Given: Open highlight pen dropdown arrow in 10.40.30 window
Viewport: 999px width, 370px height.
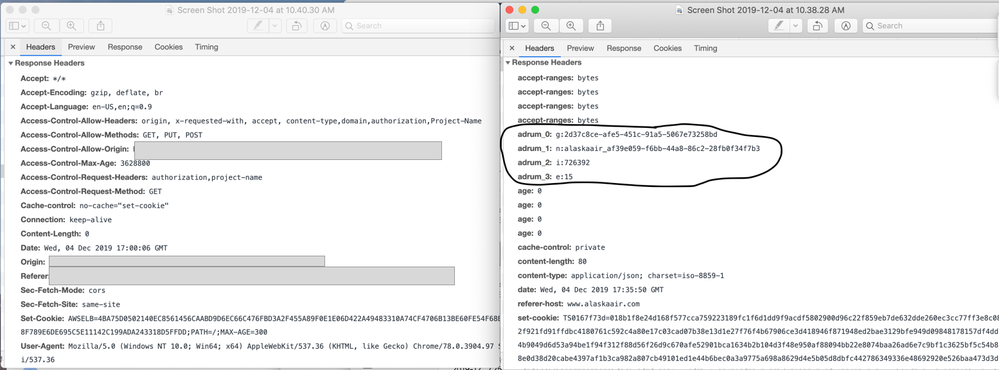Looking at the screenshot, I should pos(275,26).
